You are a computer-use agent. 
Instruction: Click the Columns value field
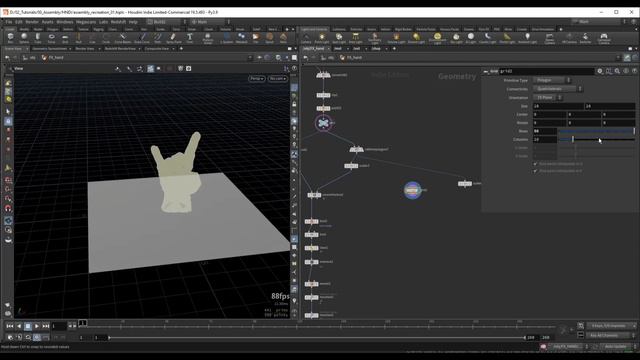pos(545,140)
